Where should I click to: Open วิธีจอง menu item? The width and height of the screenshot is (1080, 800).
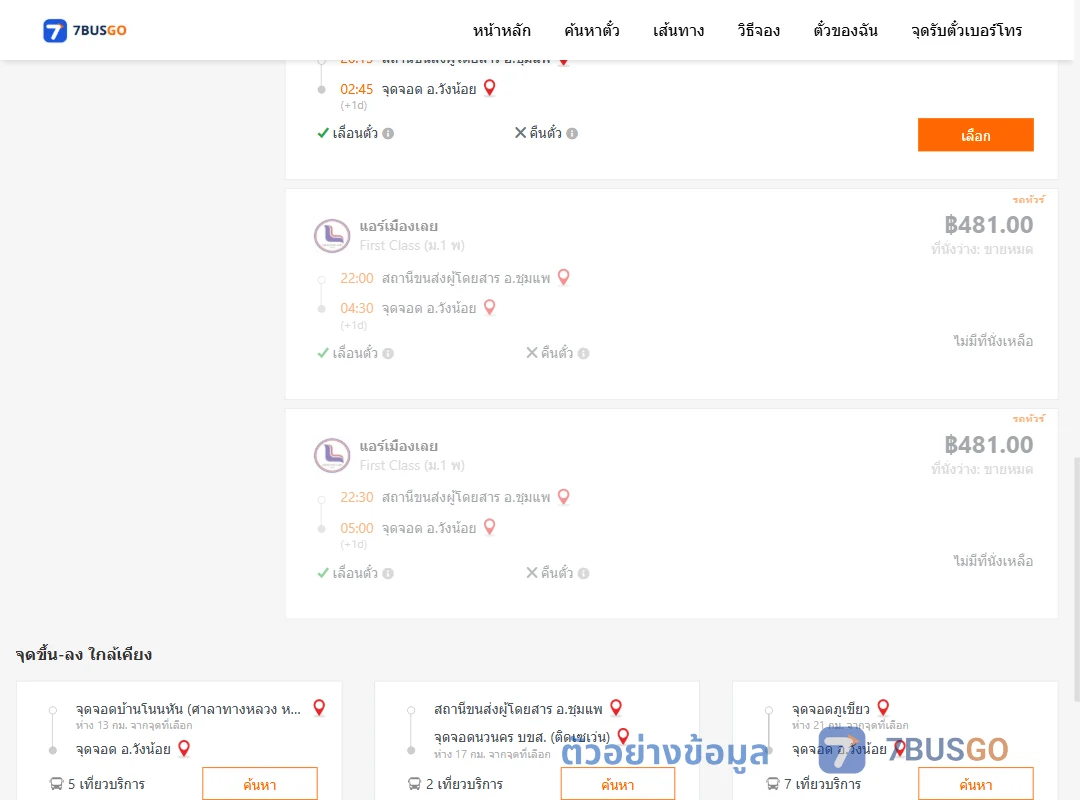[758, 30]
